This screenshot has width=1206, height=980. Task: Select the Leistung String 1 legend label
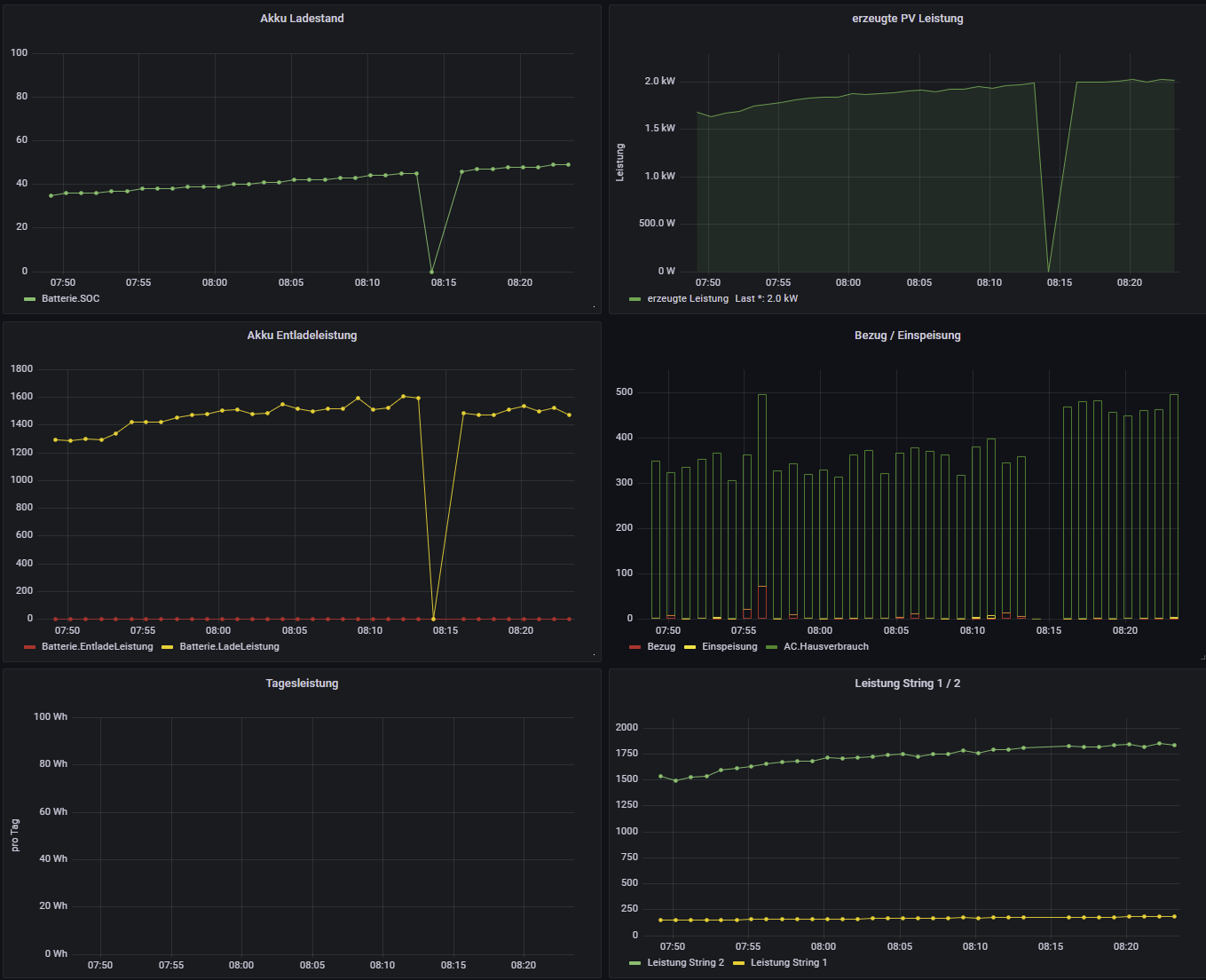(x=788, y=963)
